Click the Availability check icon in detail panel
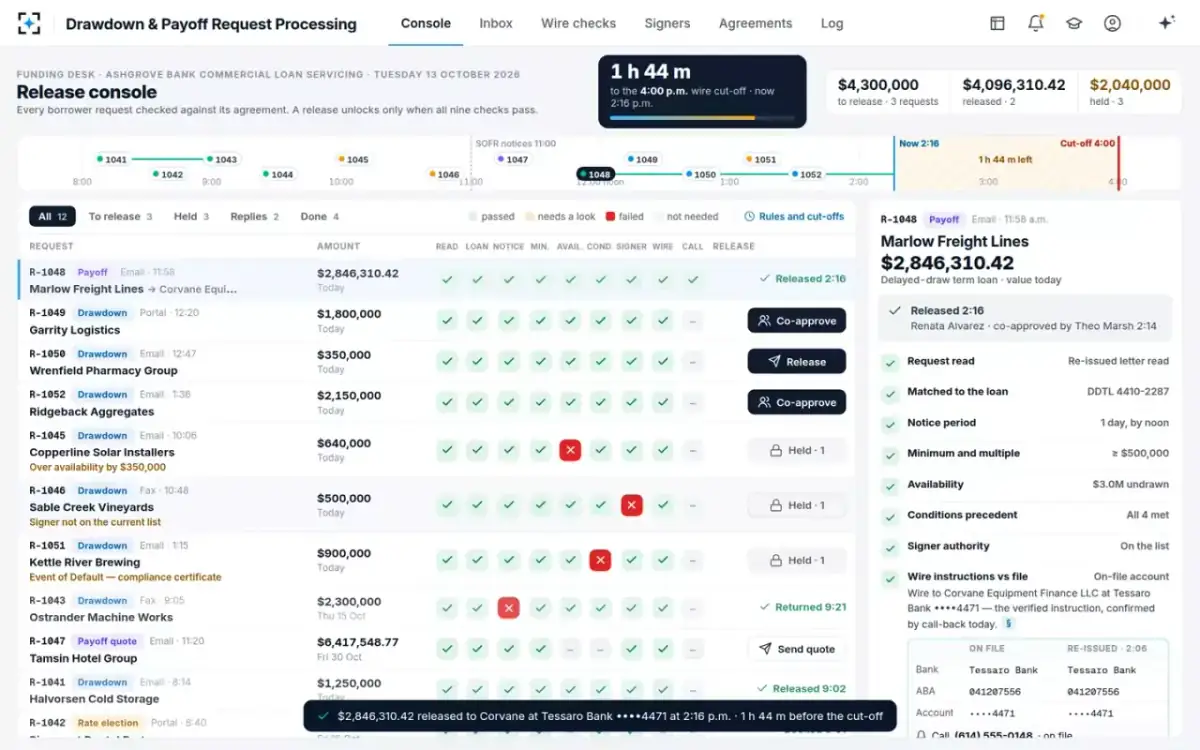 tap(889, 485)
